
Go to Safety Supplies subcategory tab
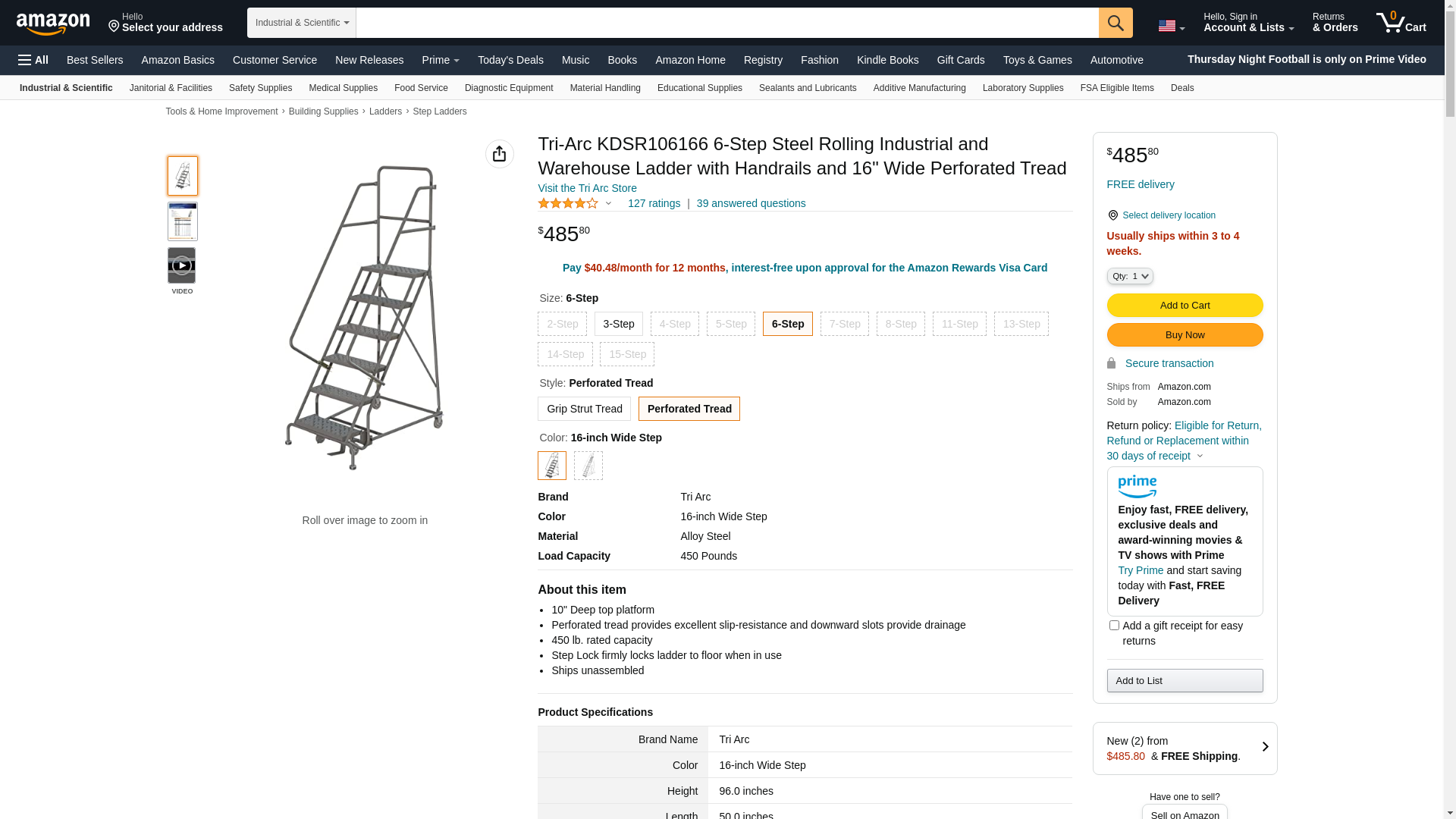pyautogui.click(x=260, y=88)
